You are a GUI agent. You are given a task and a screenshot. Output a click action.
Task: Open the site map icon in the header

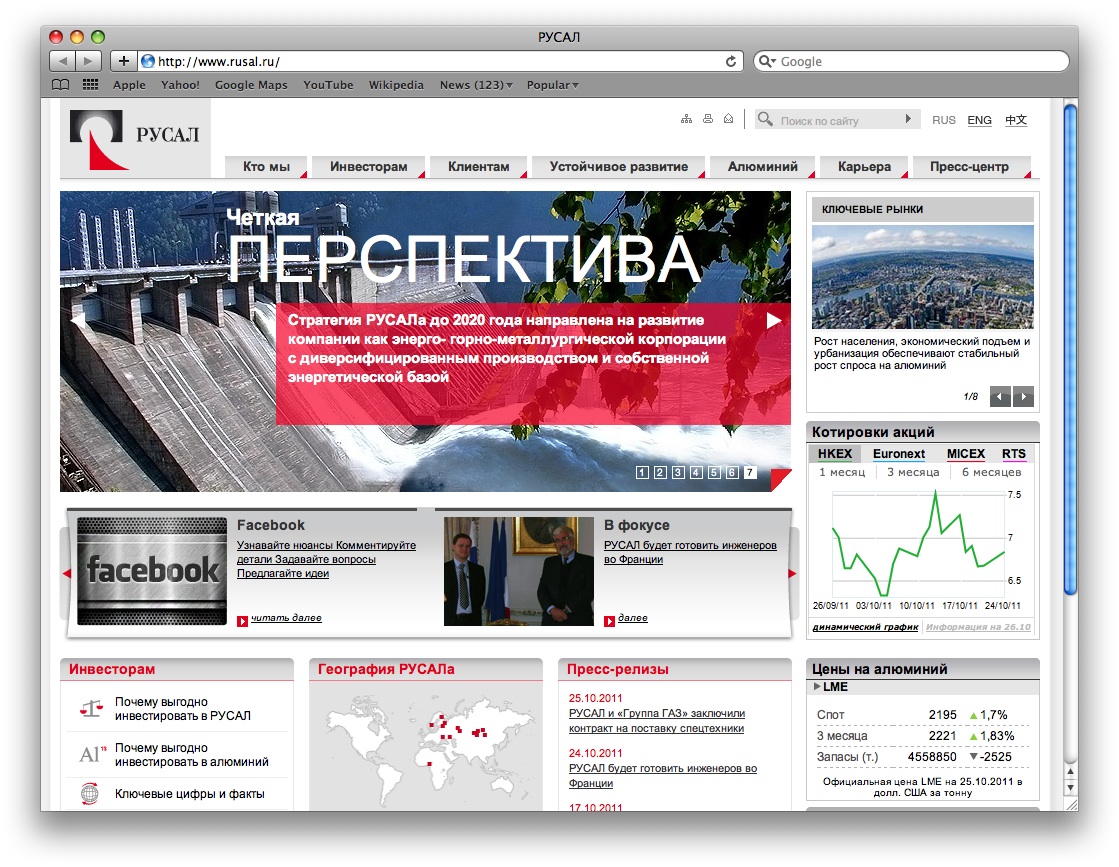pyautogui.click(x=686, y=119)
